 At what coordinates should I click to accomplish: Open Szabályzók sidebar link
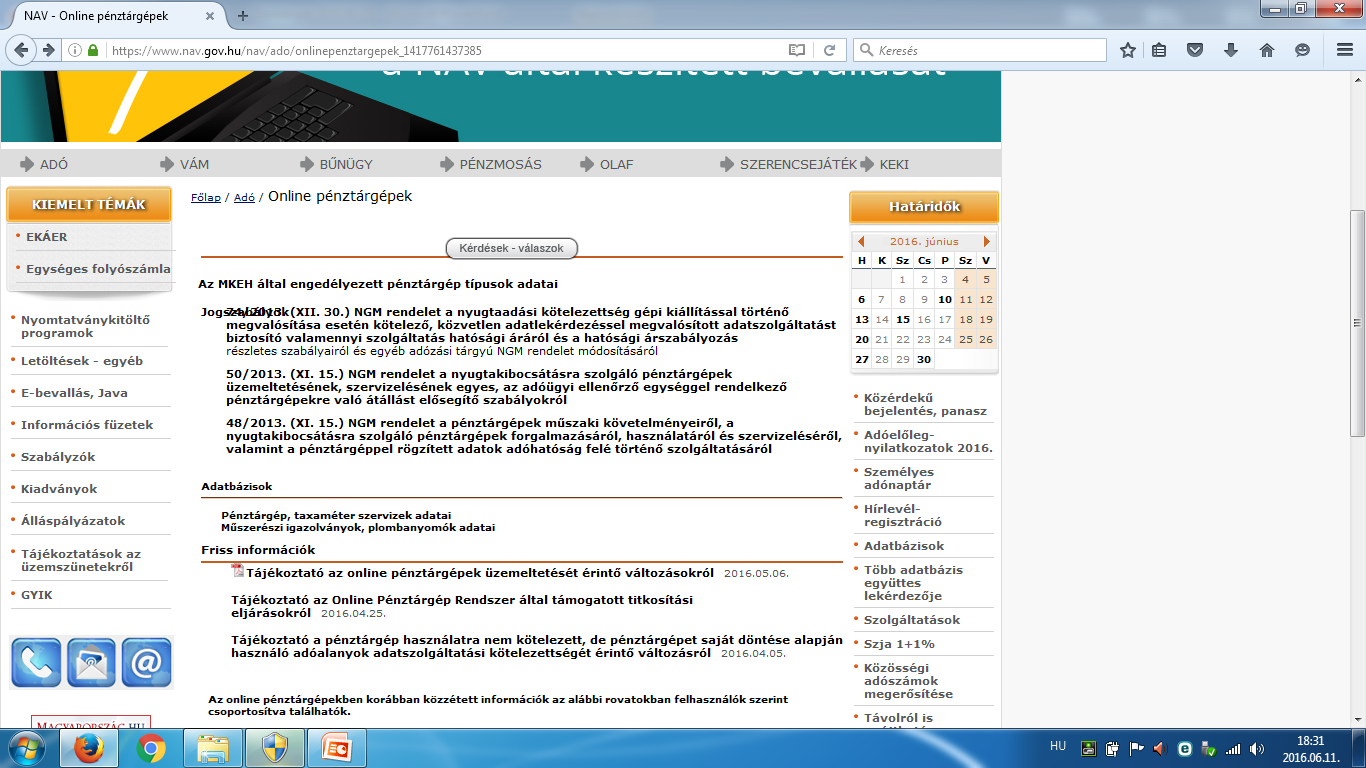58,456
